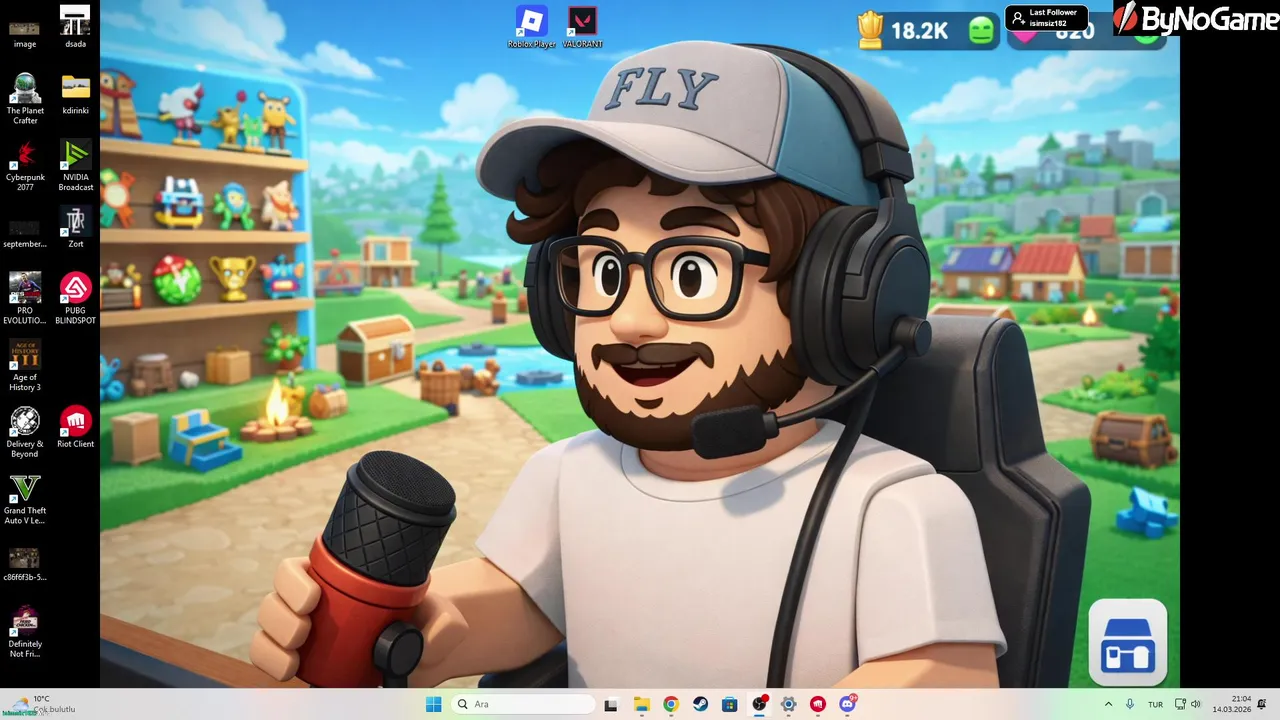
Task: Launch Definitely Not Fri... shortcut
Action: coord(25,632)
